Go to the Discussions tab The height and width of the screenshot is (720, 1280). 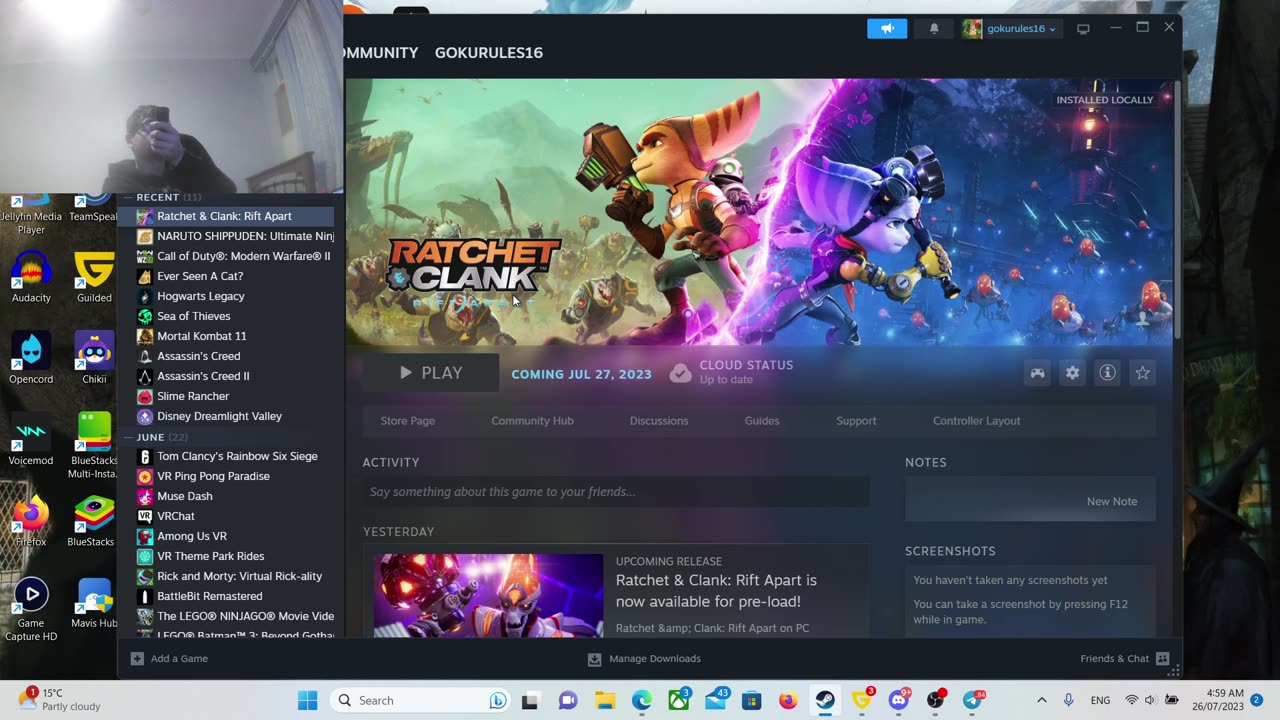click(659, 421)
